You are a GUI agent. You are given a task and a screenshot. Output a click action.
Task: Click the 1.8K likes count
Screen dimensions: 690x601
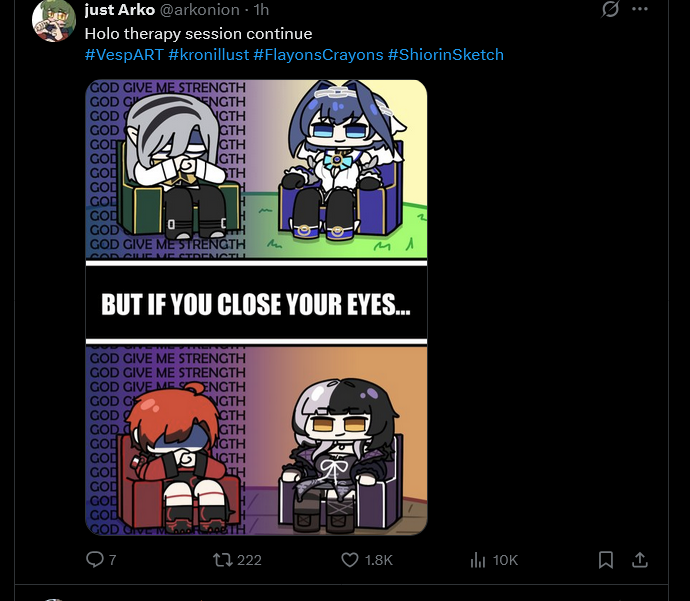(378, 560)
